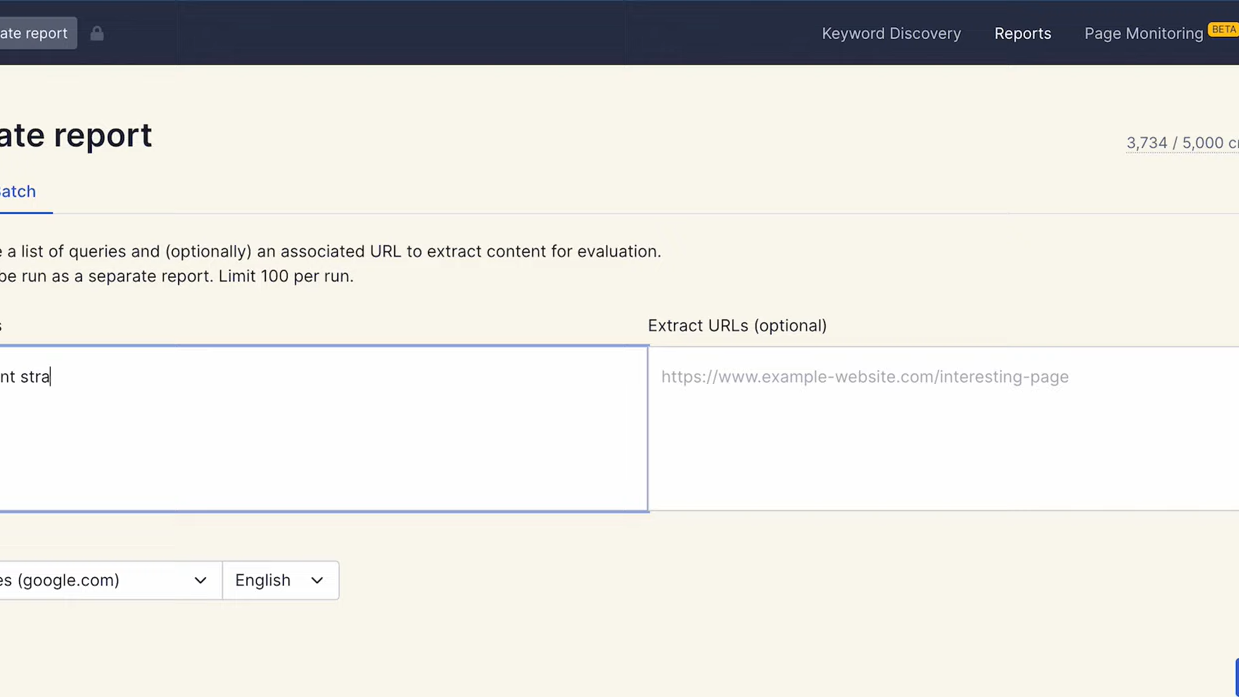The width and height of the screenshot is (1239, 697).
Task: Open the google.com search engine dropdown
Action: [110, 580]
